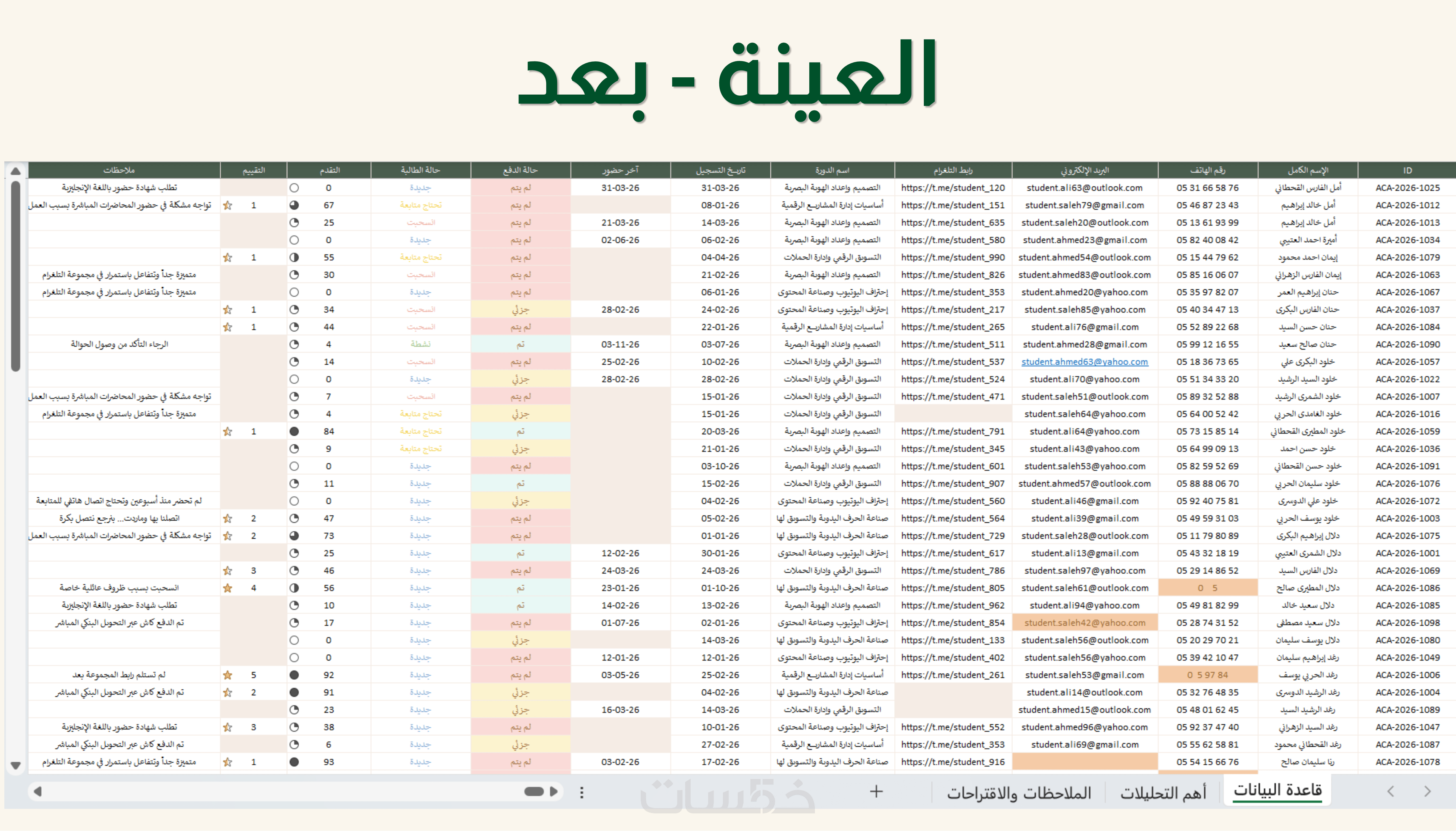This screenshot has width=1456, height=831.
Task: Click the progress pie icon in row ACA-2026-1025
Action: click(x=294, y=188)
